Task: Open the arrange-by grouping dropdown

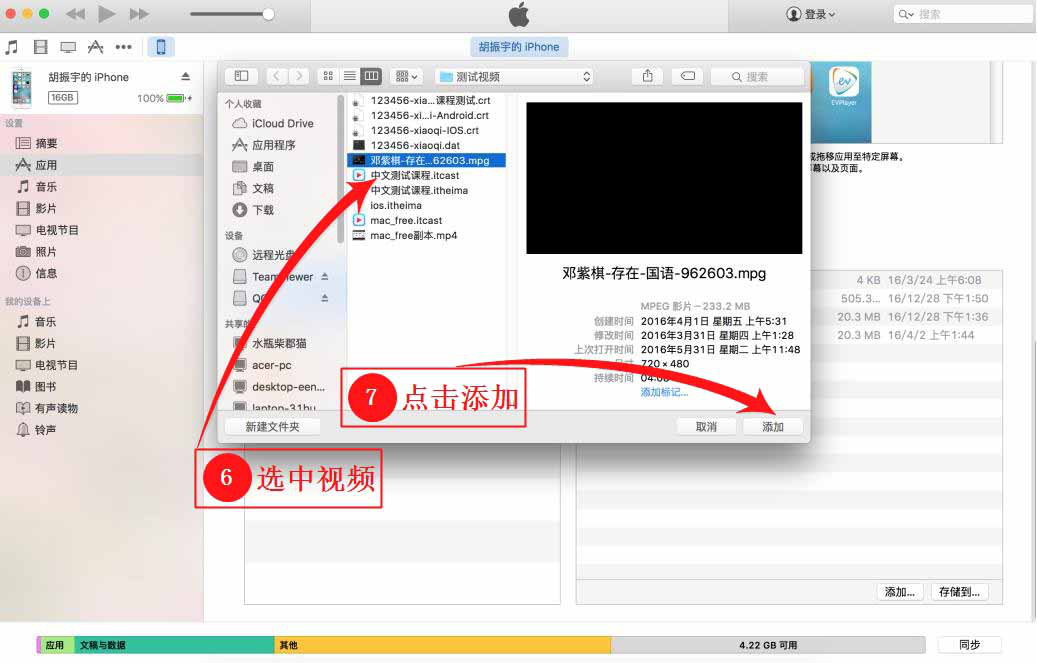Action: 407,76
